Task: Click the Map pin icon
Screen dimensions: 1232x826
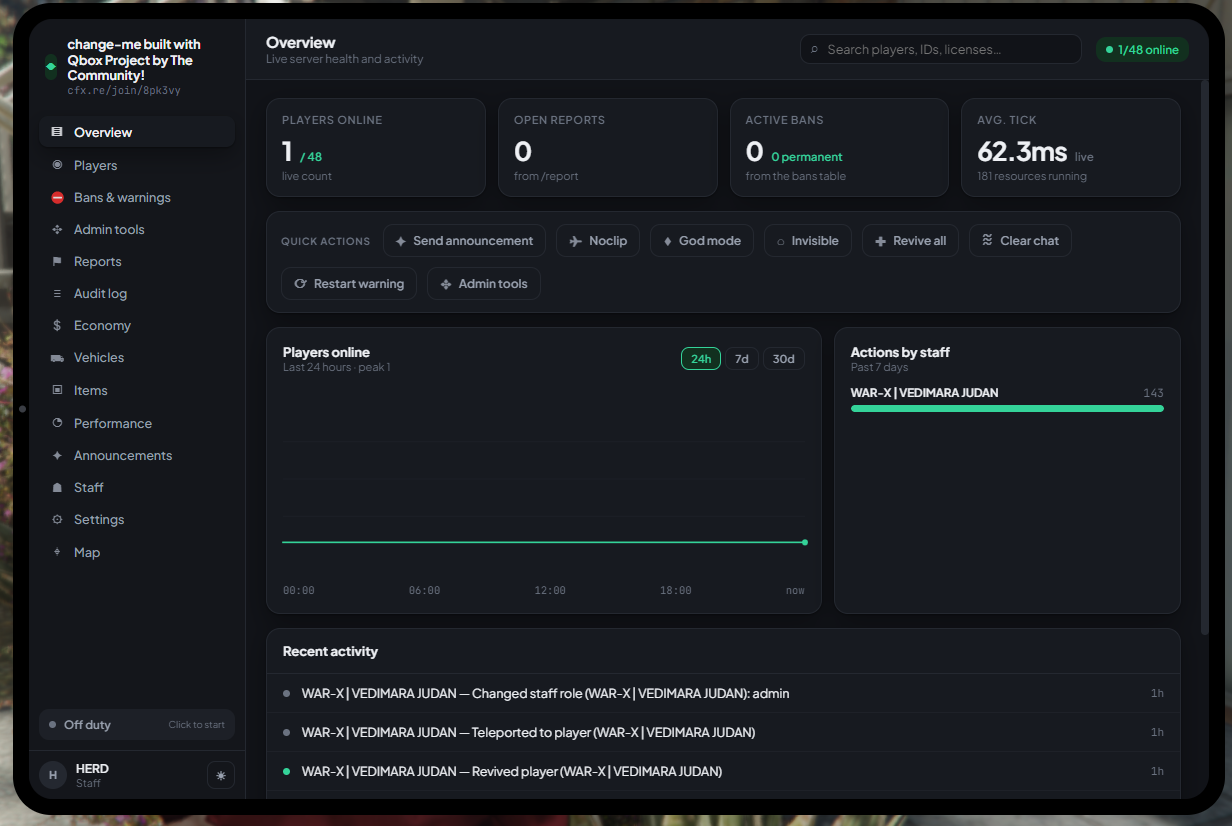Action: pyautogui.click(x=57, y=552)
